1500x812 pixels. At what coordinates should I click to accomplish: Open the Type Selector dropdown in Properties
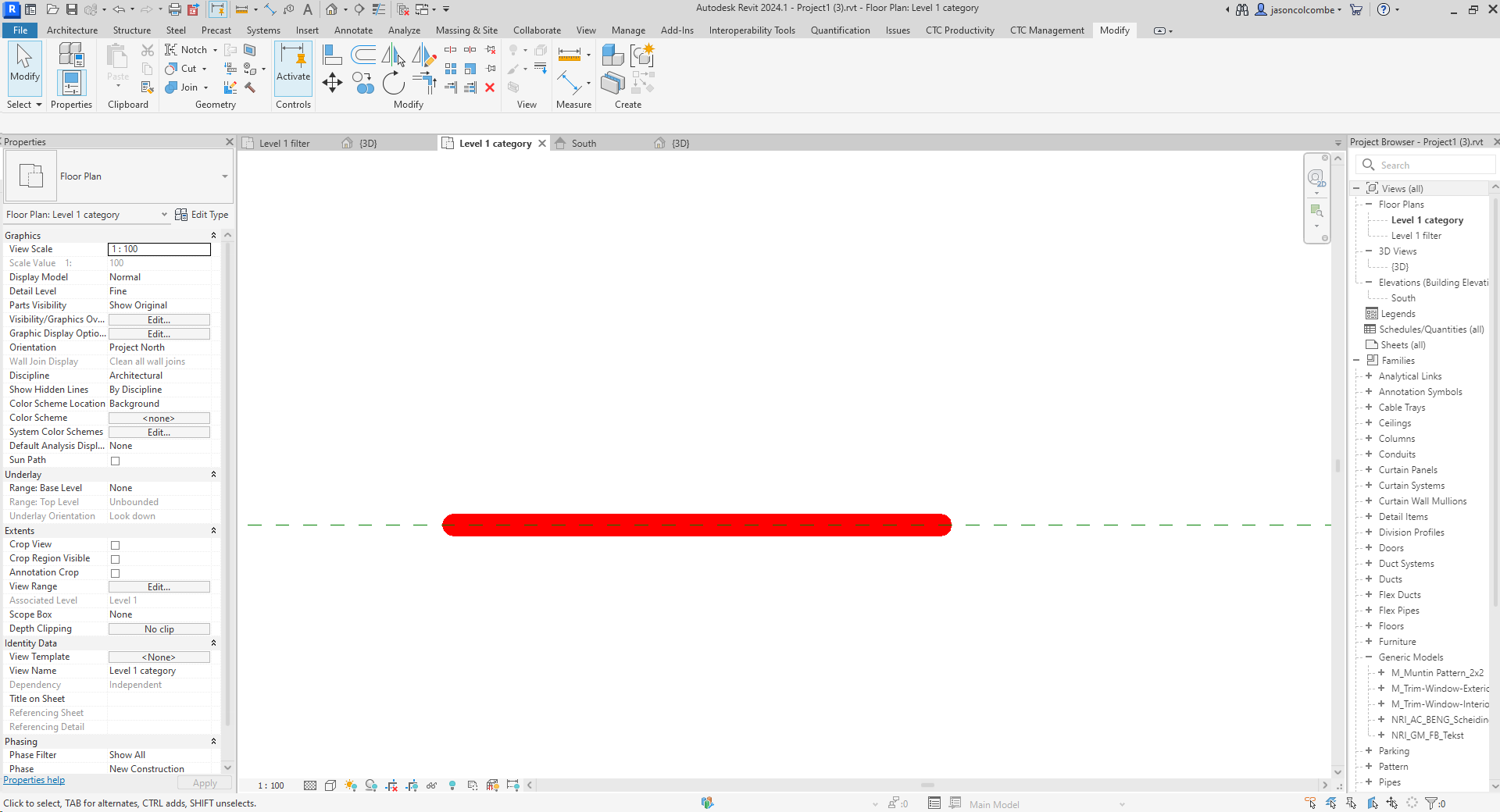224,176
